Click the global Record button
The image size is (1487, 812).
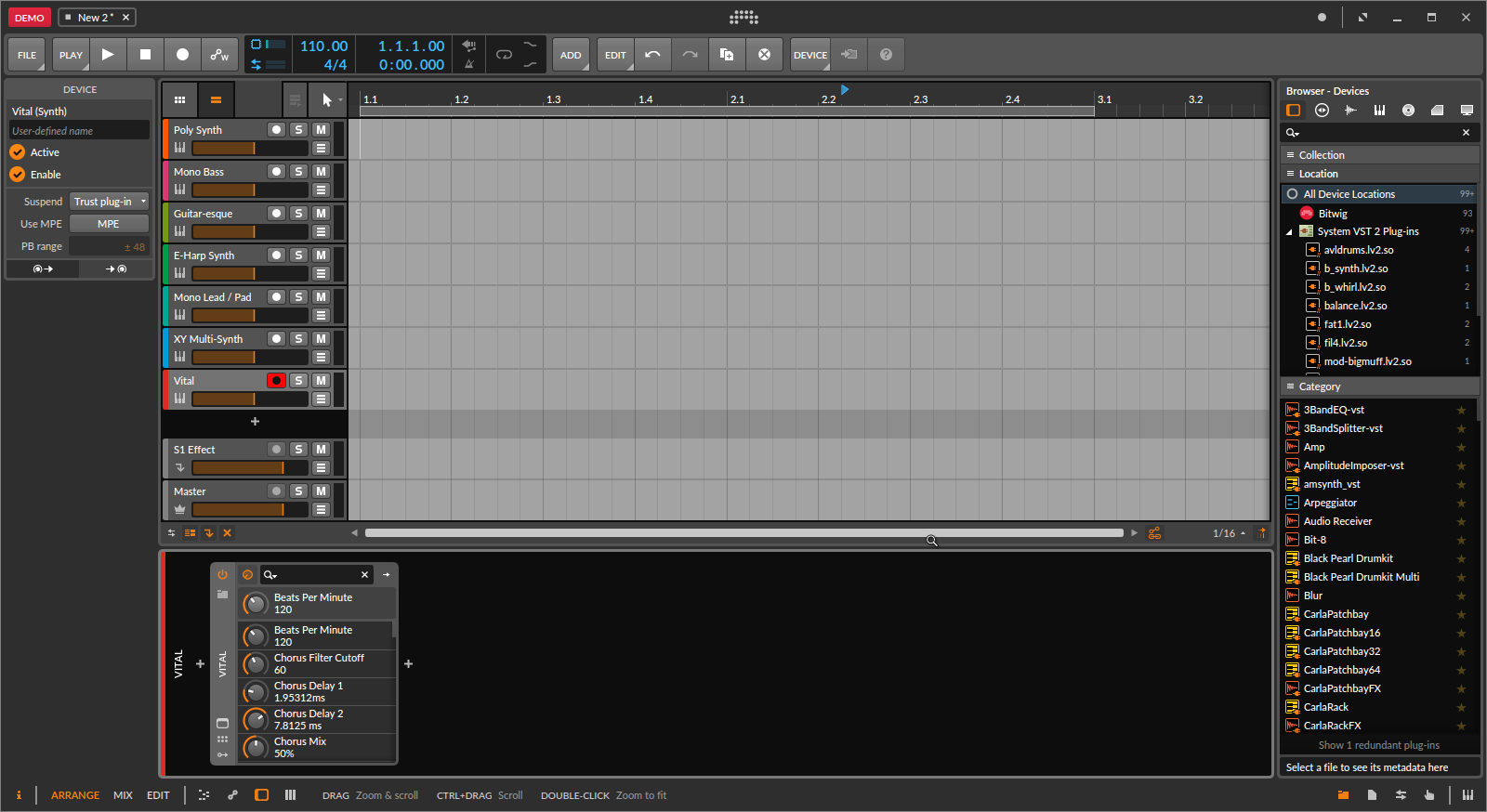click(x=182, y=55)
